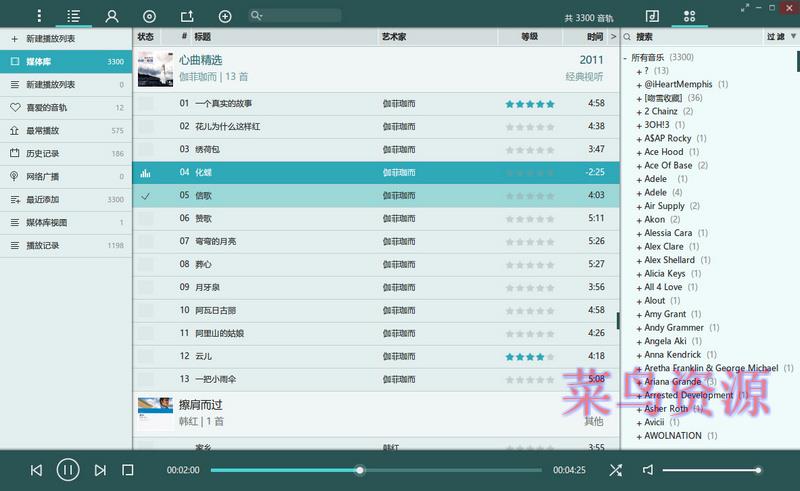The height and width of the screenshot is (491, 800).
Task: Open 播放记录 in the sidebar
Action: 66,245
